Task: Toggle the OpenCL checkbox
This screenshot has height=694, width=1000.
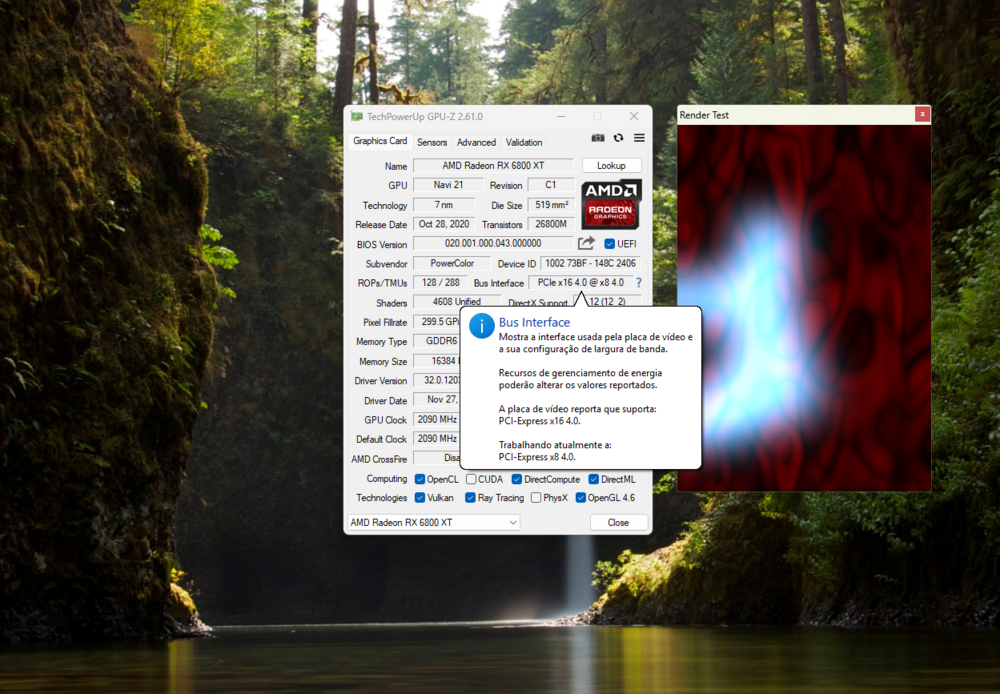Action: click(x=420, y=479)
